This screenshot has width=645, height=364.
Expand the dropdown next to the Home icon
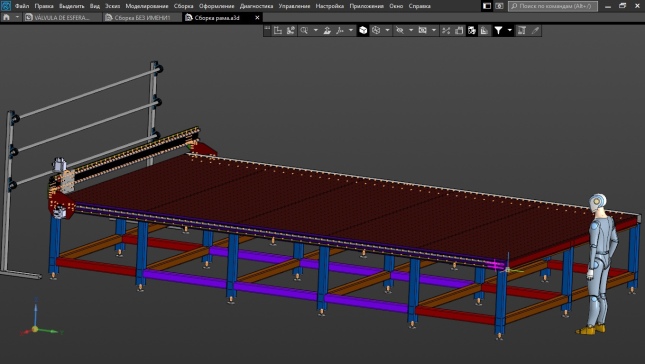coord(17,18)
